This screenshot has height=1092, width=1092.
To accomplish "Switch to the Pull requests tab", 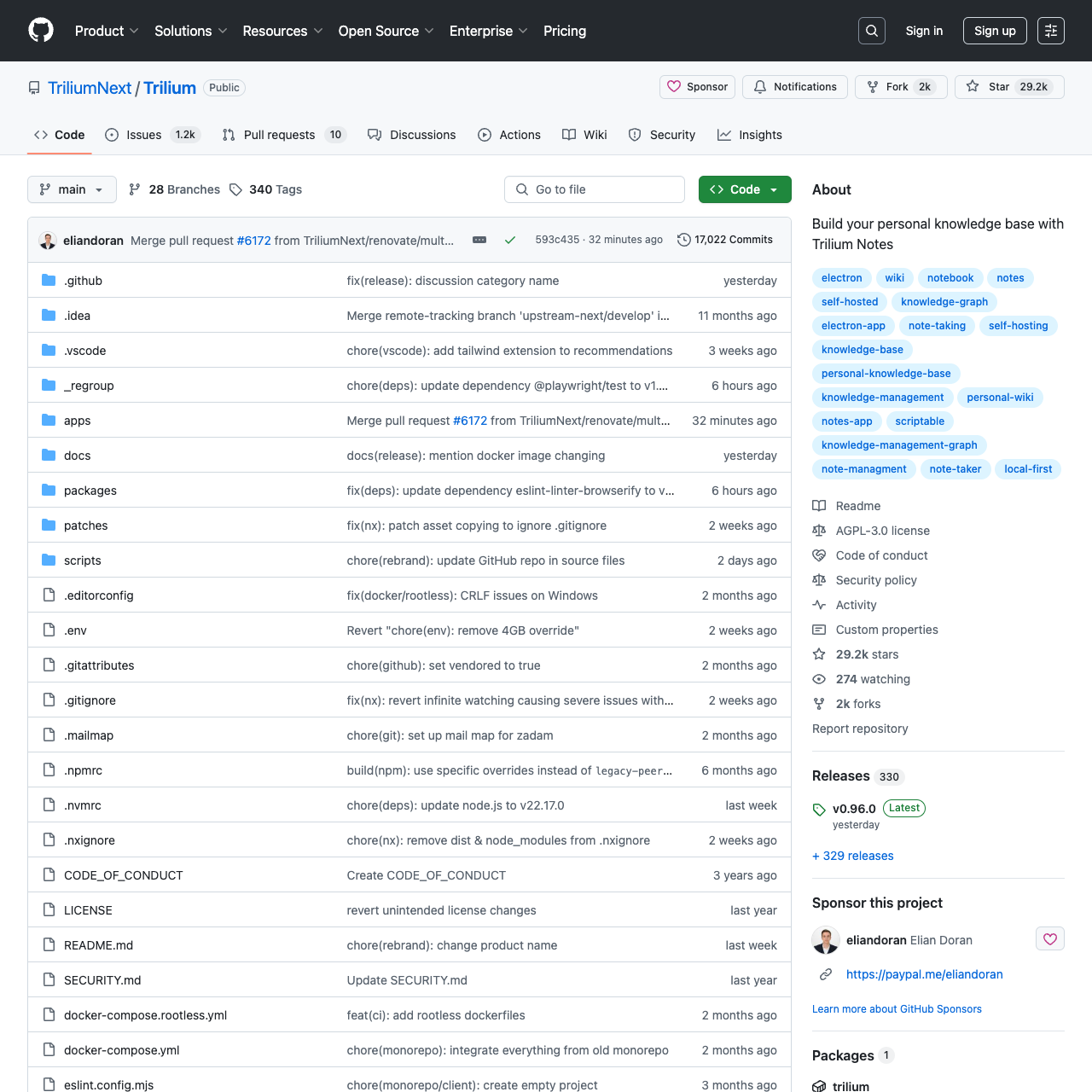I will (x=284, y=135).
